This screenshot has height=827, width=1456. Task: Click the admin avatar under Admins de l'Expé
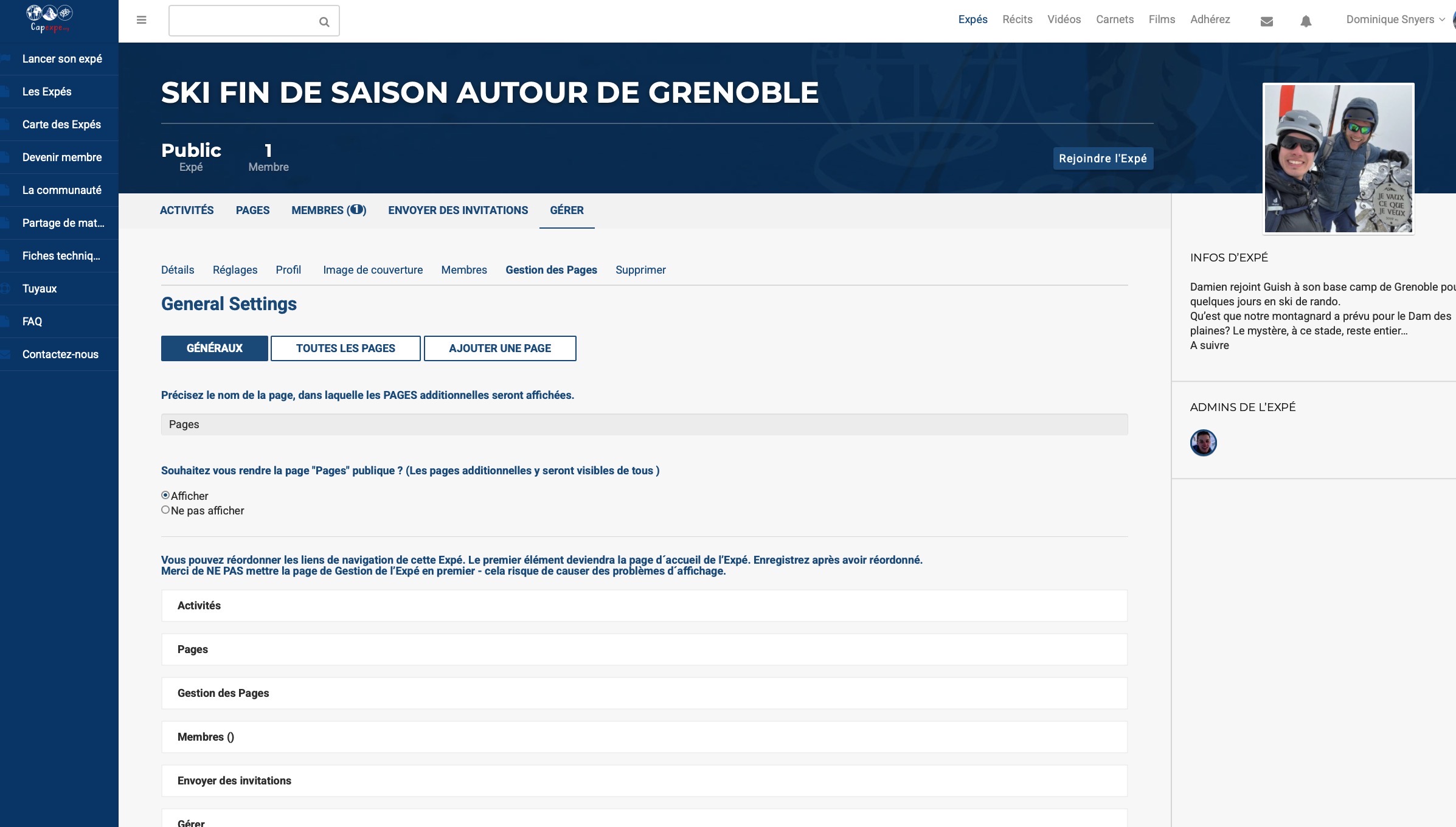coord(1202,443)
